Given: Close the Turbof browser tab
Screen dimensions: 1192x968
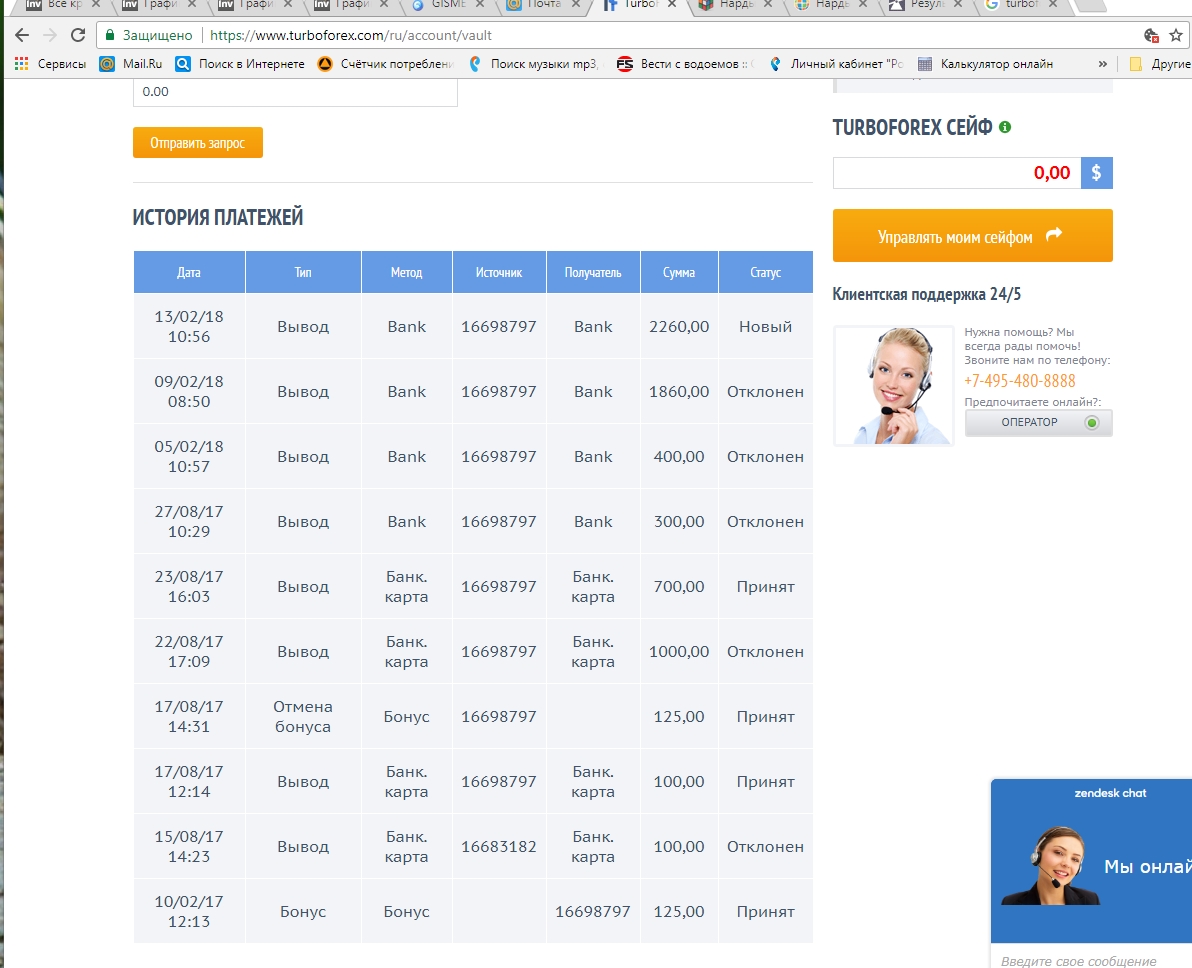Looking at the screenshot, I should coord(671,5).
